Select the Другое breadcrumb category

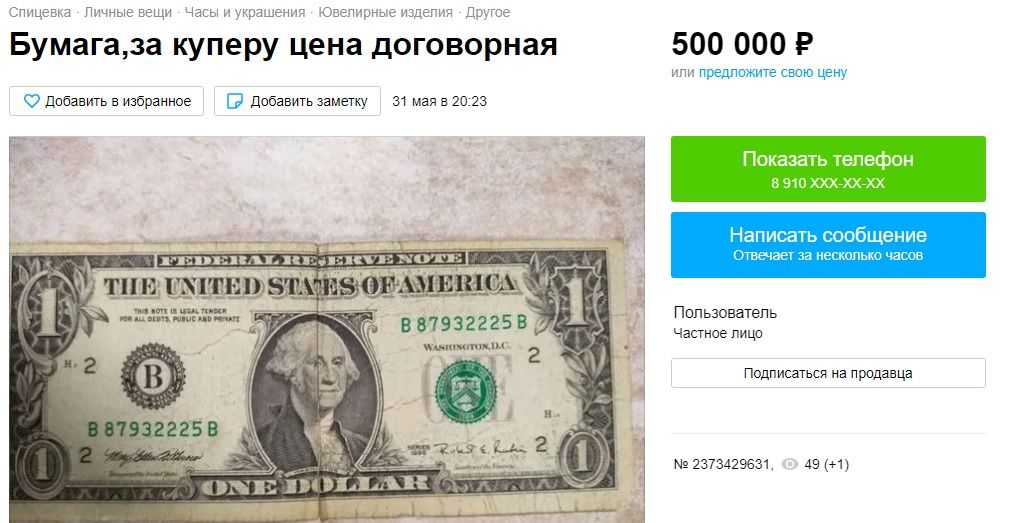point(488,12)
